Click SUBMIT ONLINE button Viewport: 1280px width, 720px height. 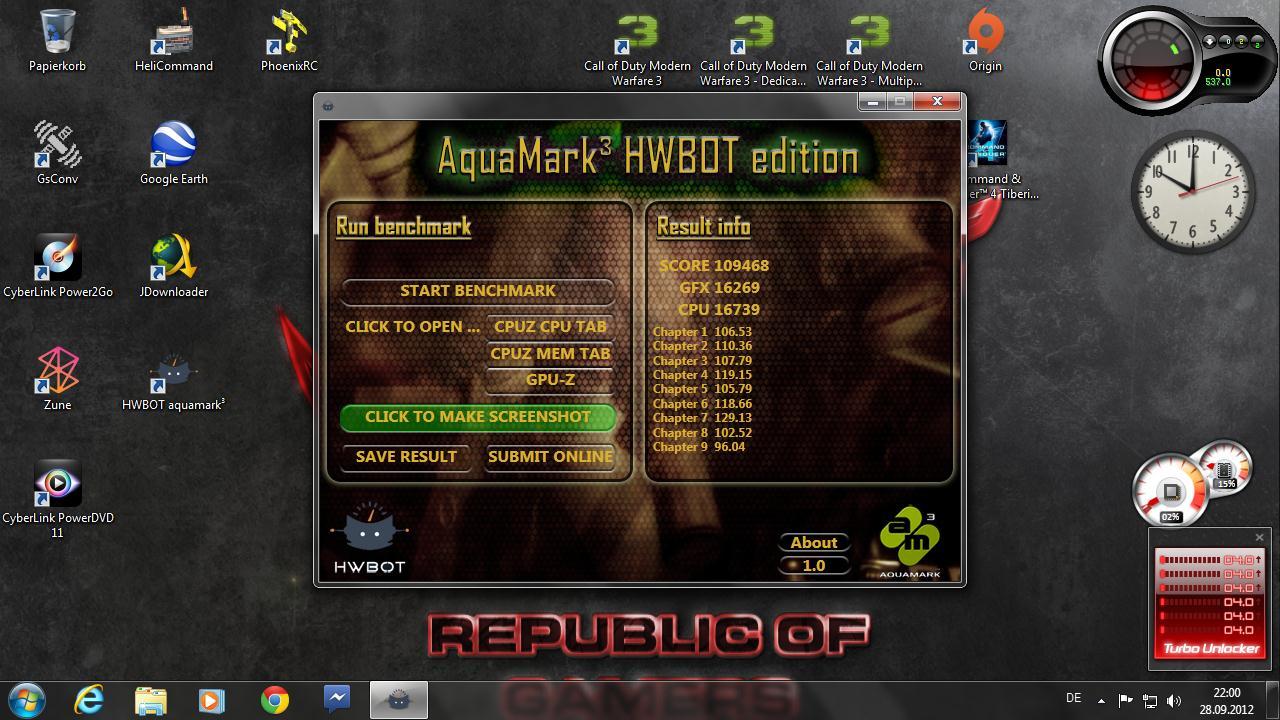pos(550,456)
